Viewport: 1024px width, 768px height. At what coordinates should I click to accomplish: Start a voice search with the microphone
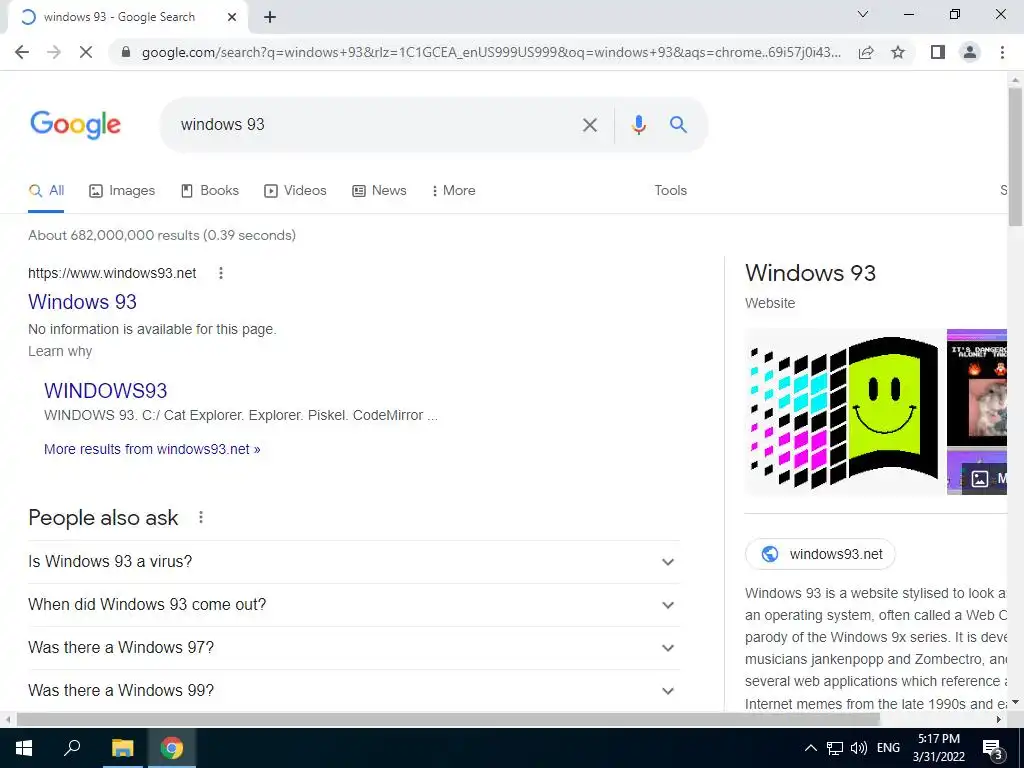coord(639,125)
